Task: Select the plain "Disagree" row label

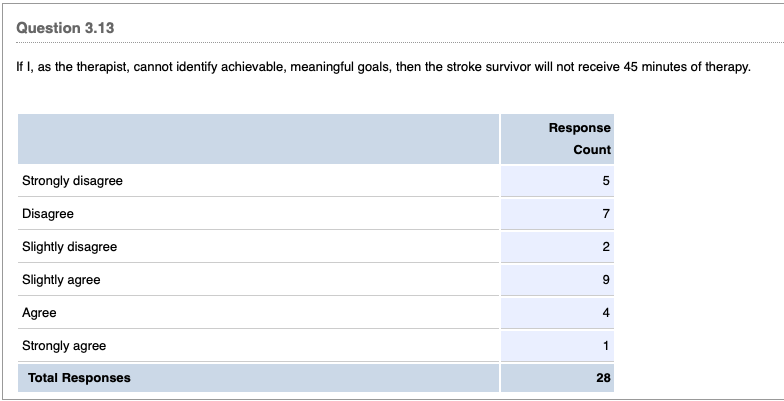Action: [x=48, y=214]
